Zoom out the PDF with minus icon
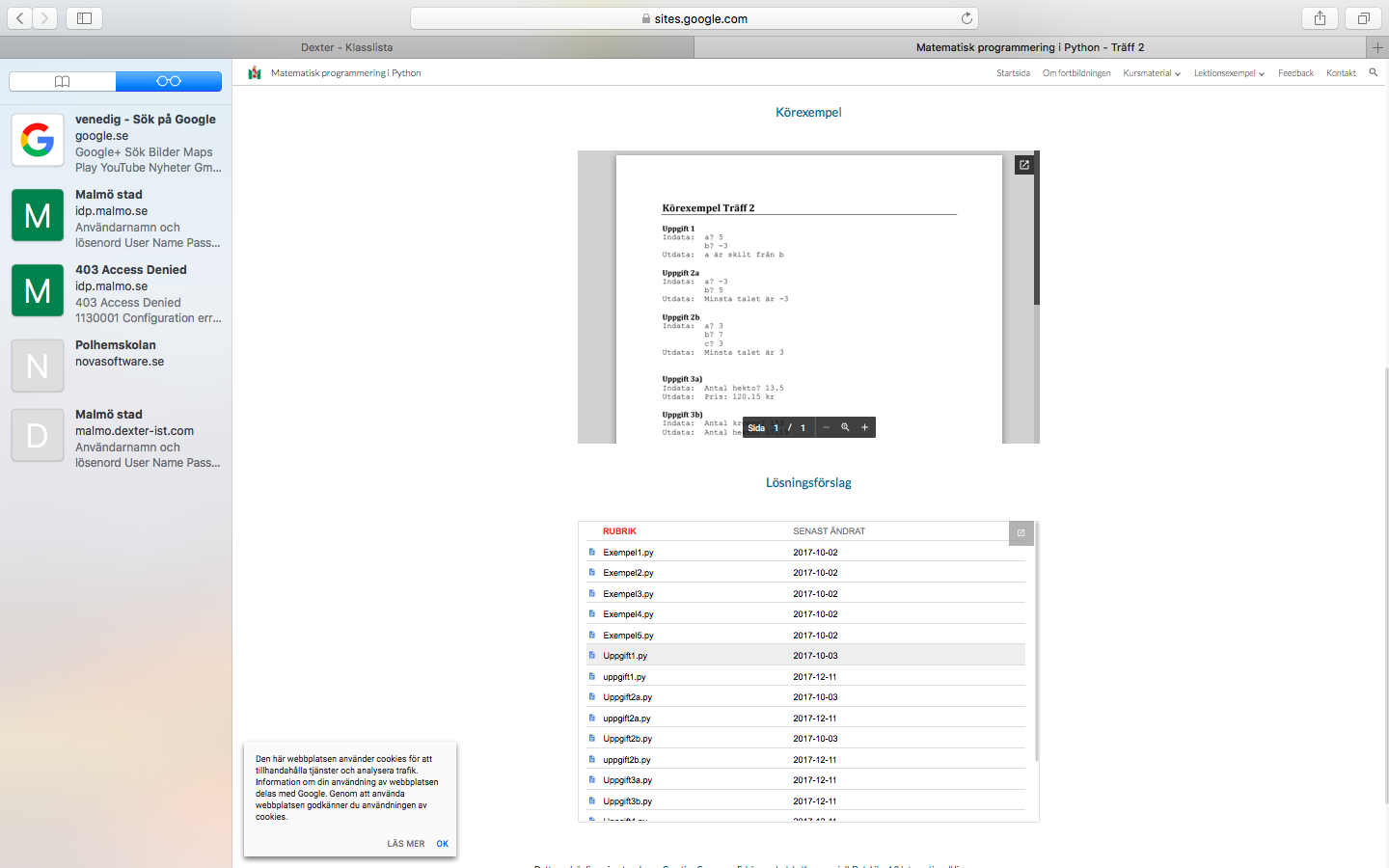1389x868 pixels. [x=826, y=427]
